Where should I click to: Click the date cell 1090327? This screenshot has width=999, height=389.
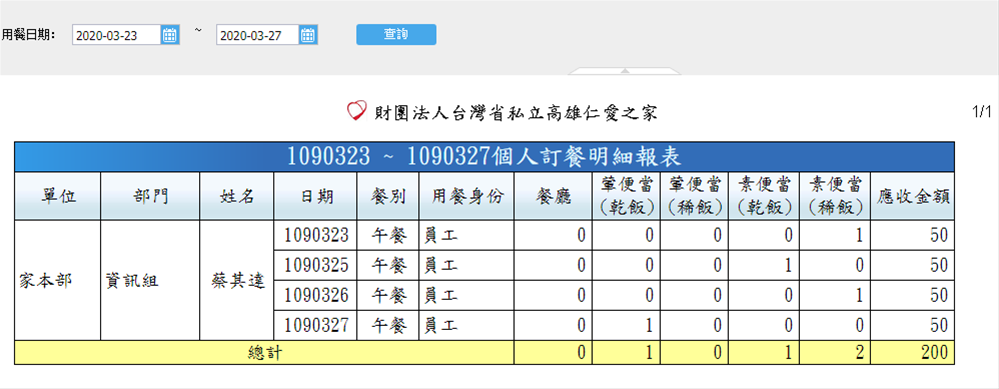tap(316, 325)
